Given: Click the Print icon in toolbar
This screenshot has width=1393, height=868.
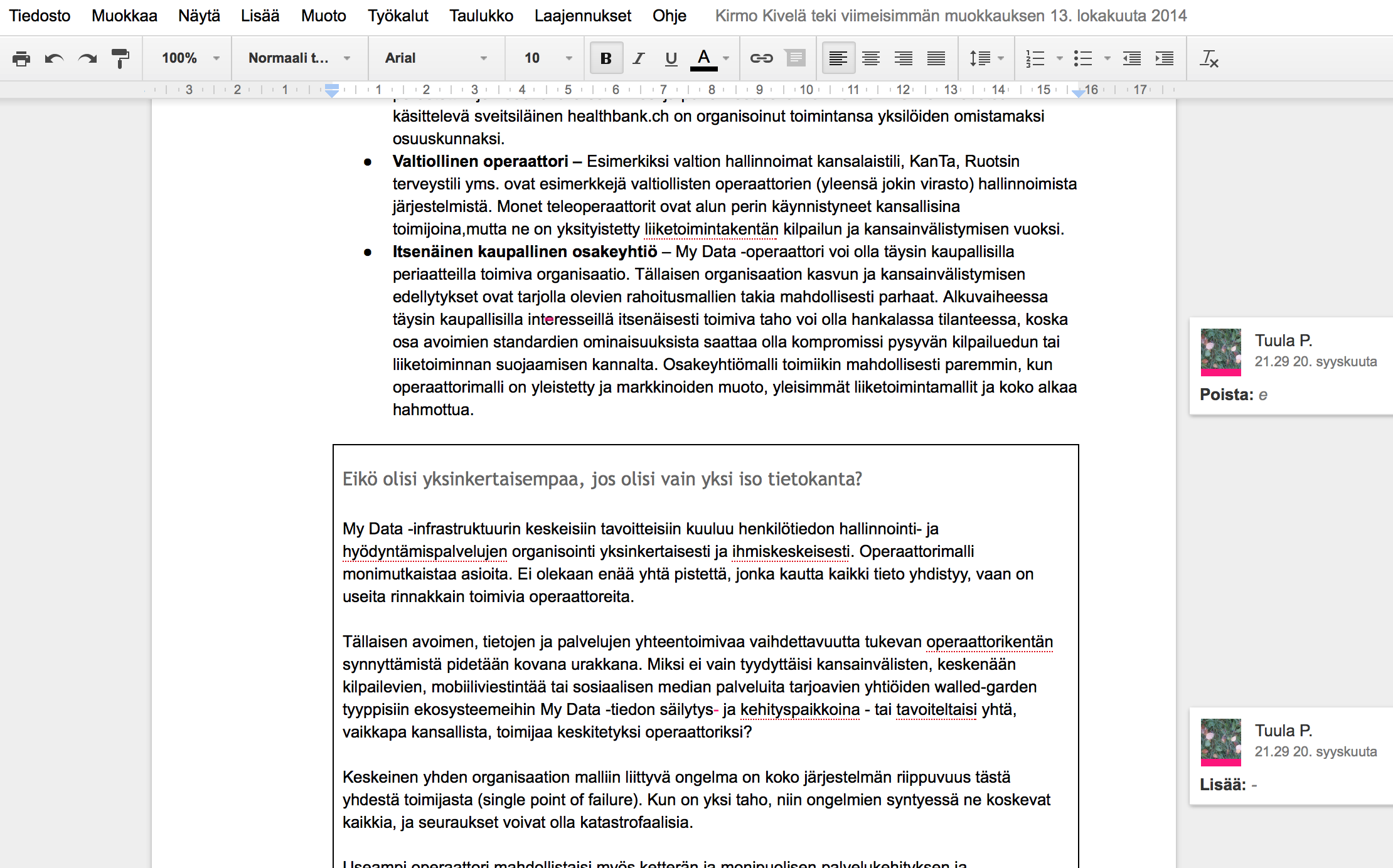Looking at the screenshot, I should click(x=21, y=58).
